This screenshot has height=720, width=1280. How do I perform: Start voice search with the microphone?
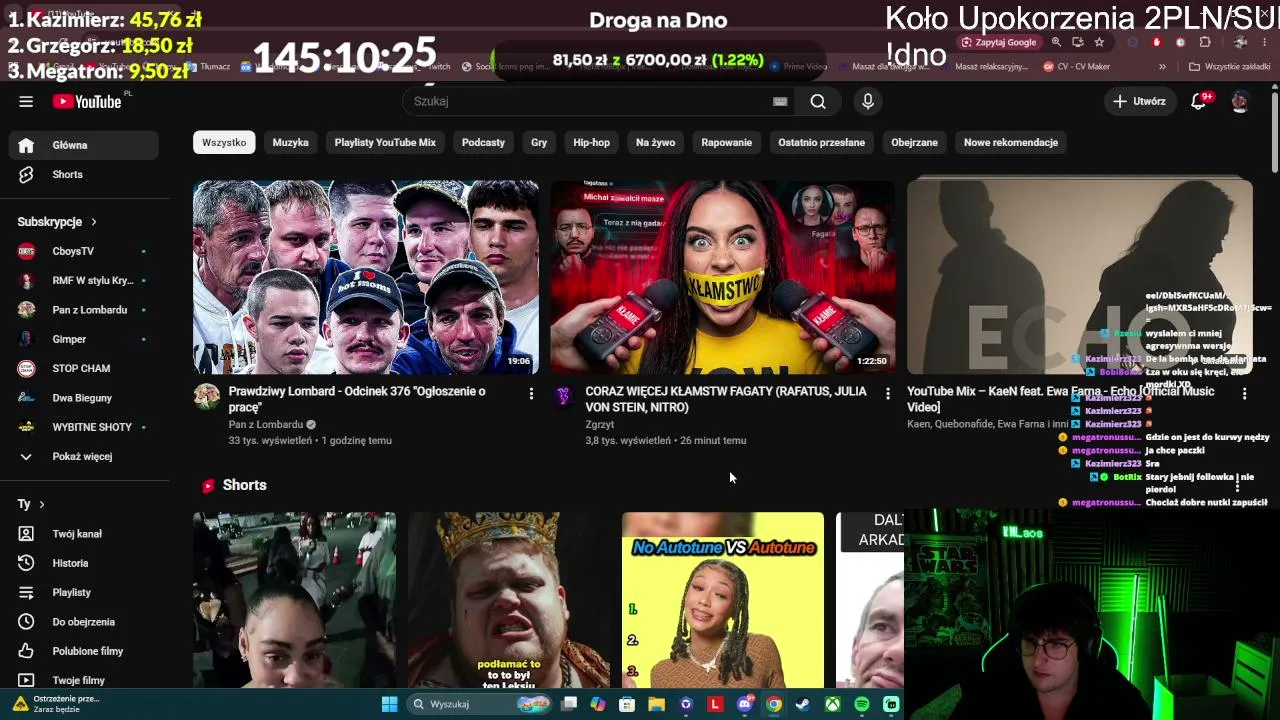[868, 101]
